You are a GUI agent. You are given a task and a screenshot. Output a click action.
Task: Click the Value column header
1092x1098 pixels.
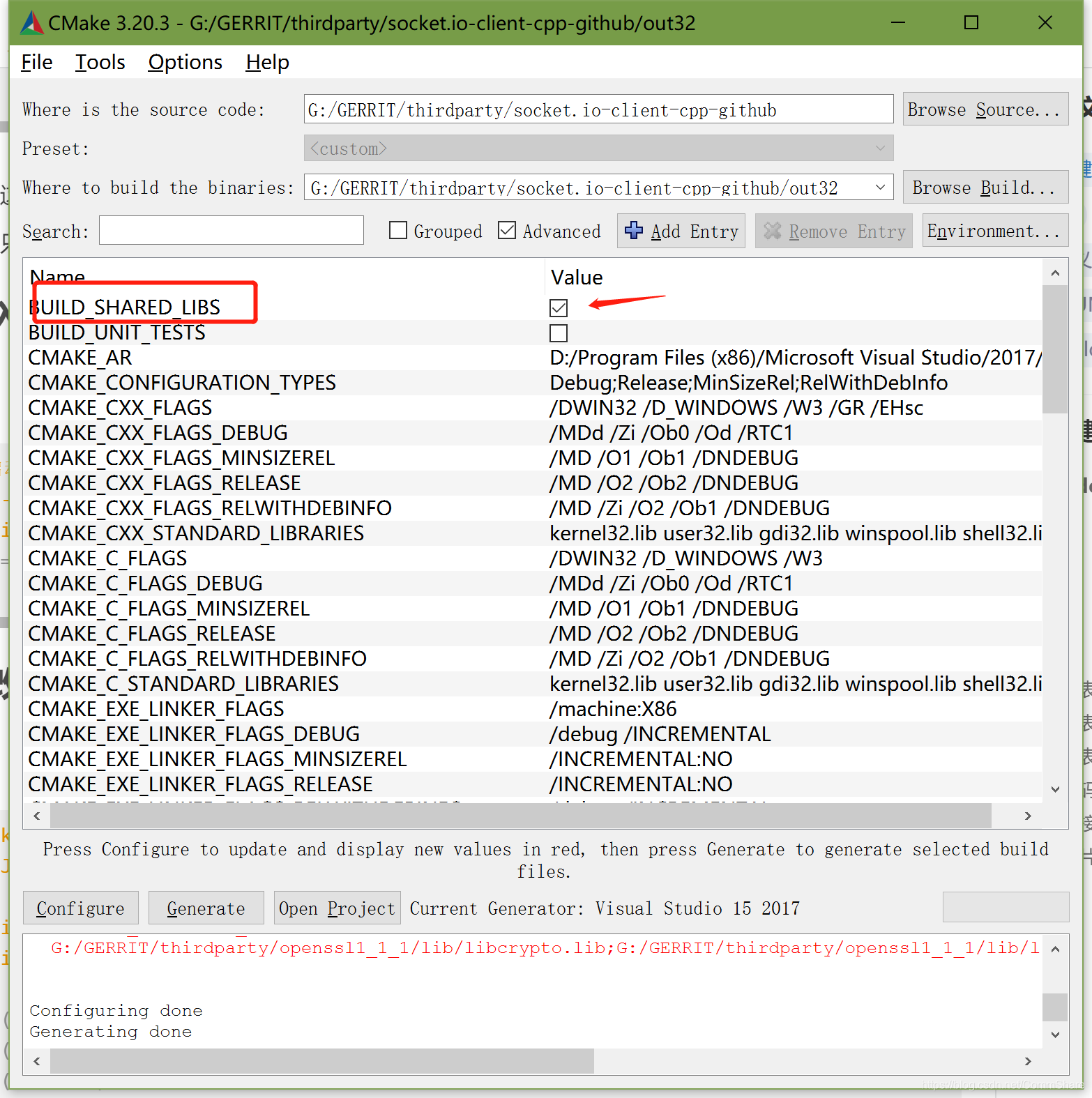577,277
